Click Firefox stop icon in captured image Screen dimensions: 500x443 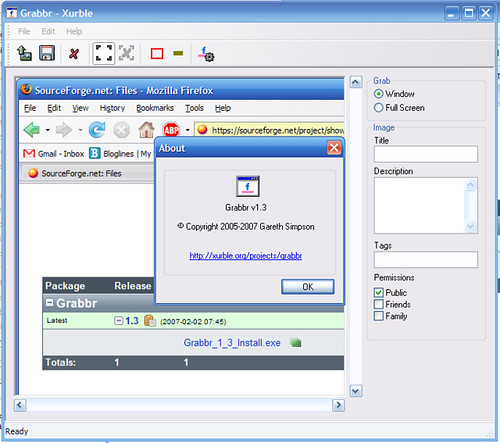pyautogui.click(x=122, y=130)
